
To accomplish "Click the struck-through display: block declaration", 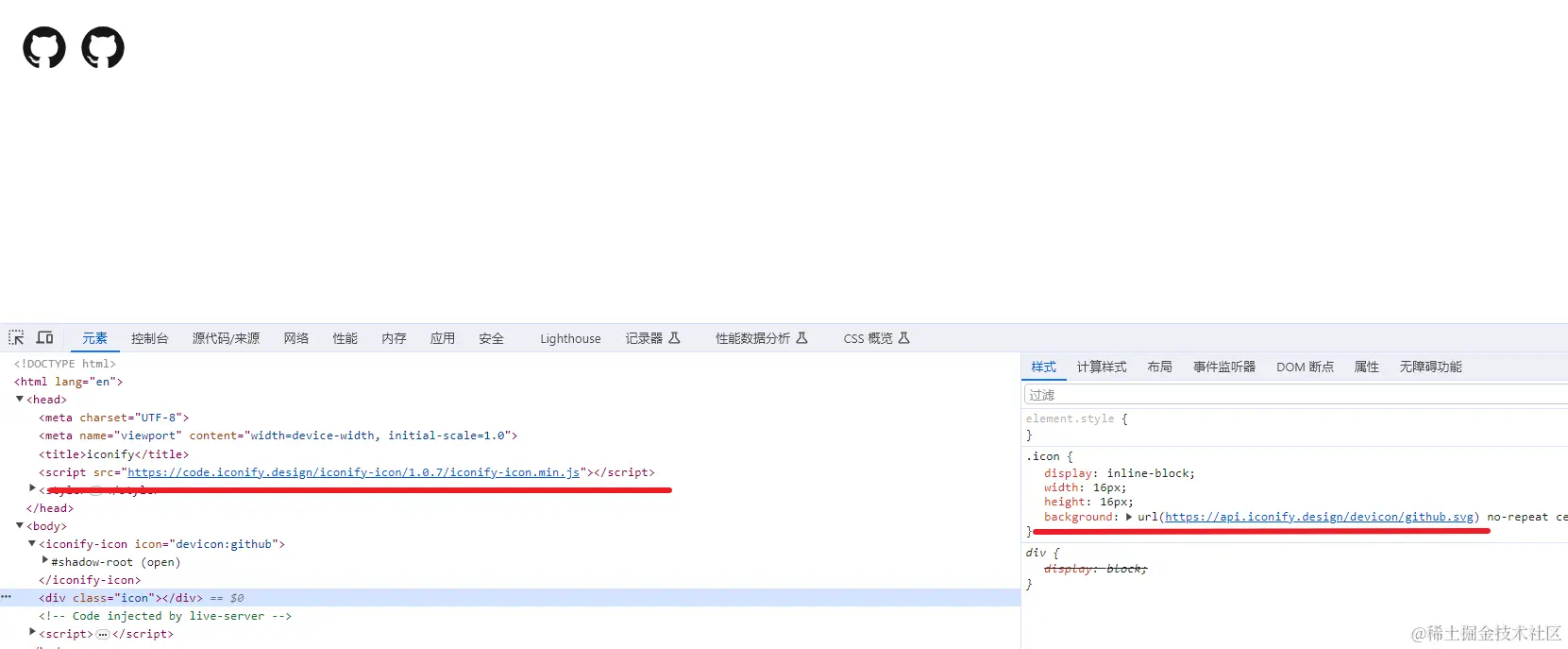I will click(1095, 569).
